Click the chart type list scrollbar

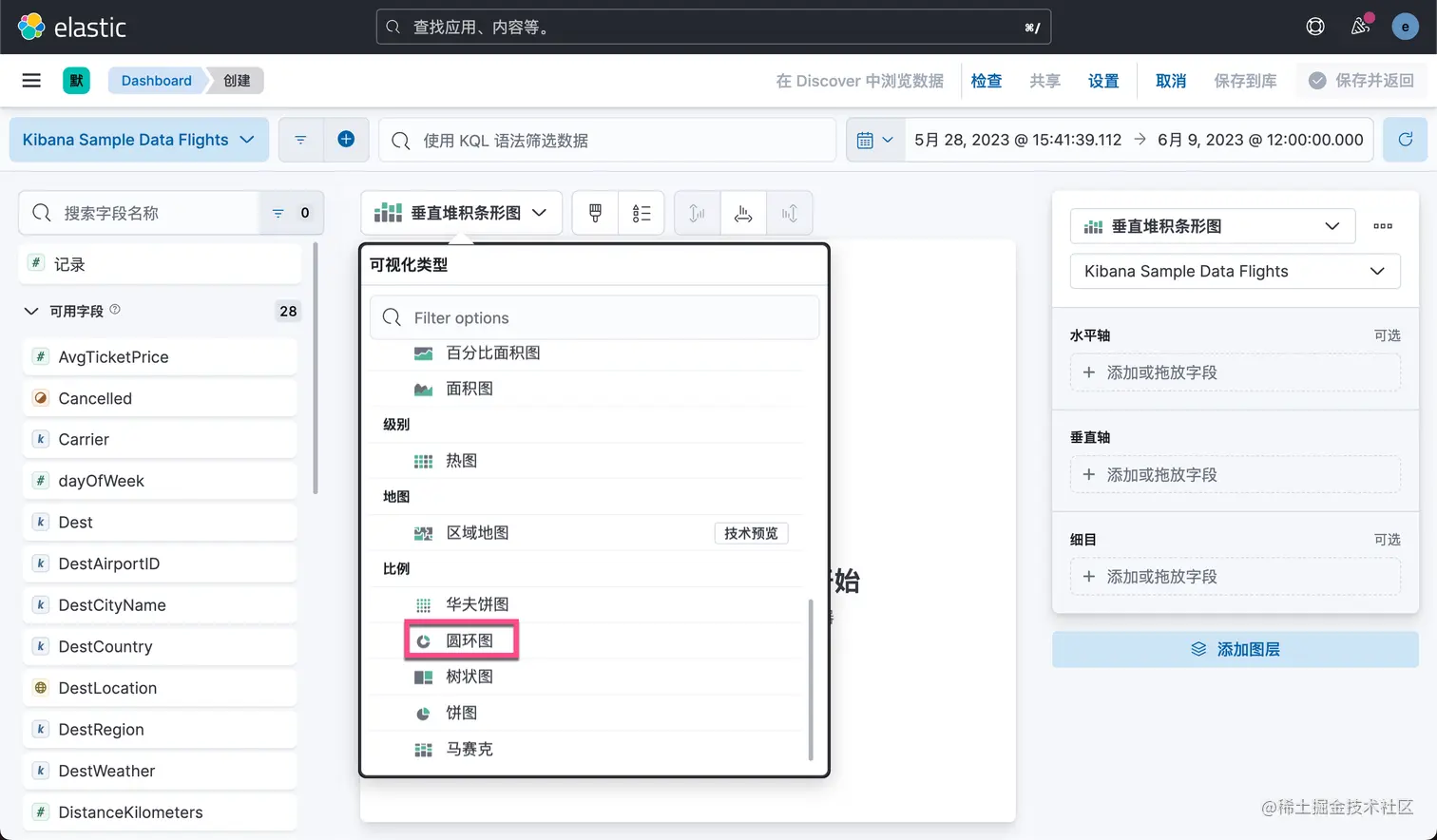point(811,679)
